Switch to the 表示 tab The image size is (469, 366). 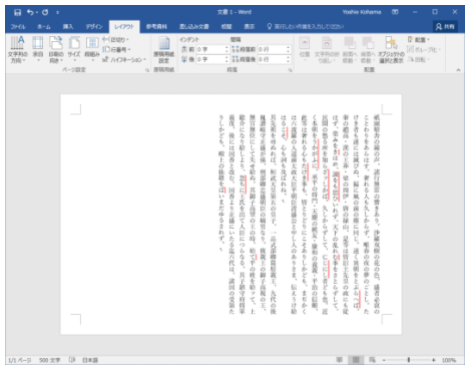[x=249, y=27]
